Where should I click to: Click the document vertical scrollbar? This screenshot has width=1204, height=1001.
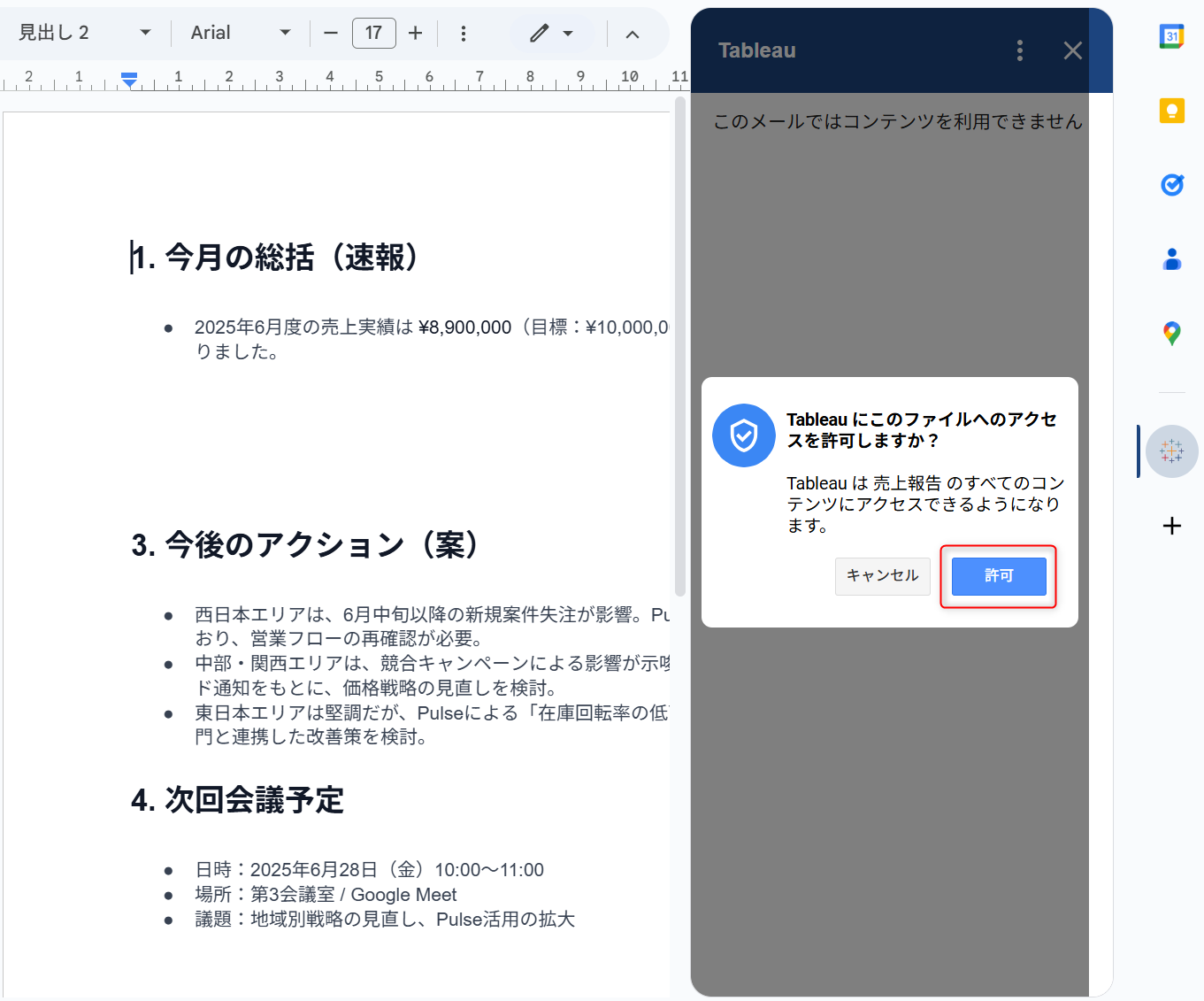(x=679, y=346)
